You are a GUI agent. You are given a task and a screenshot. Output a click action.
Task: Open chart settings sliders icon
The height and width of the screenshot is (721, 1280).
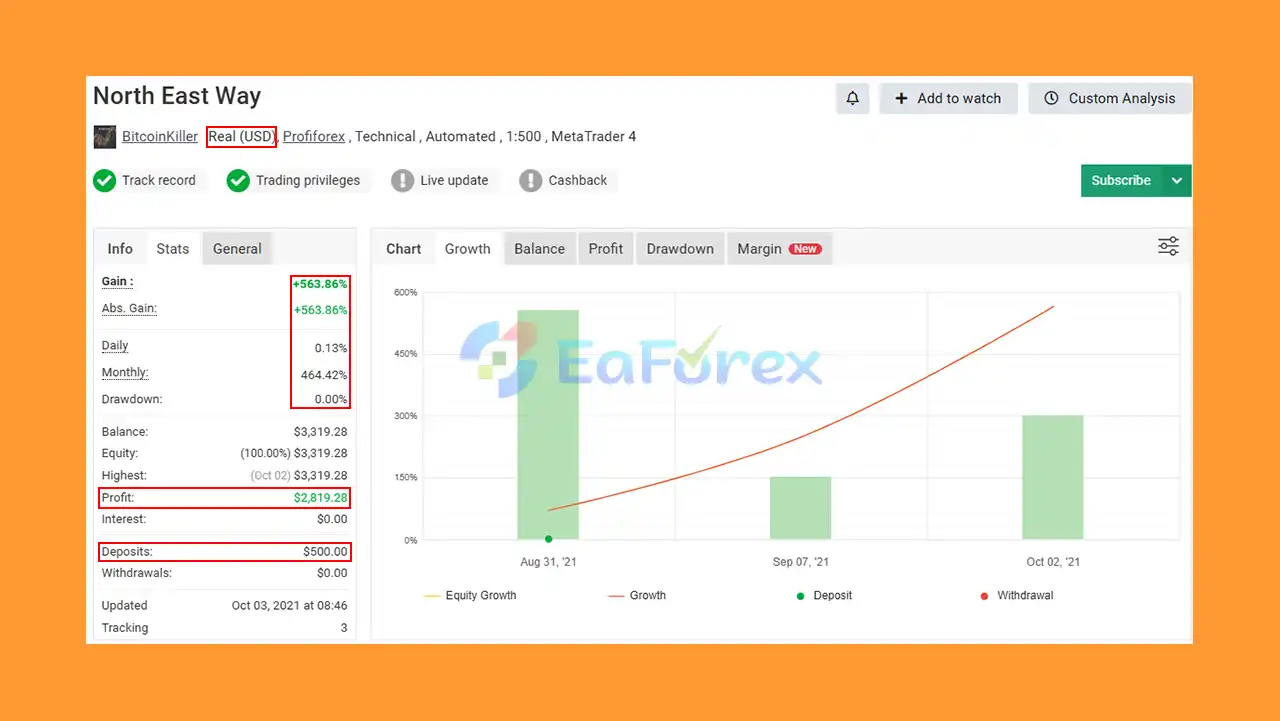1168,246
